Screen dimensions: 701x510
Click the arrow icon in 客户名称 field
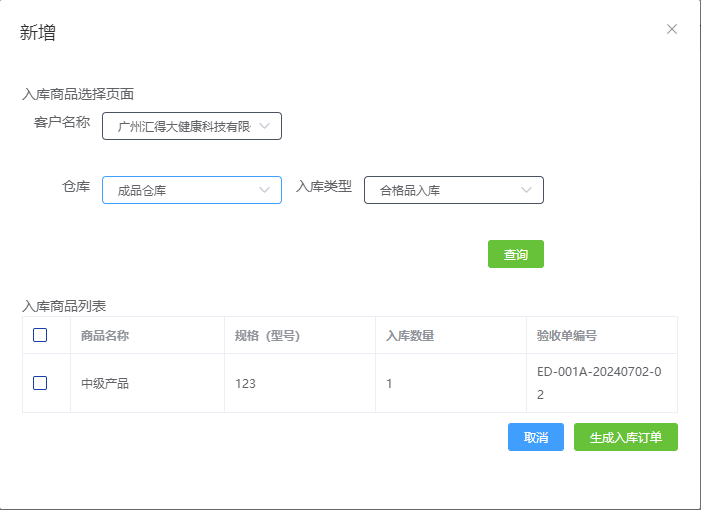264,126
